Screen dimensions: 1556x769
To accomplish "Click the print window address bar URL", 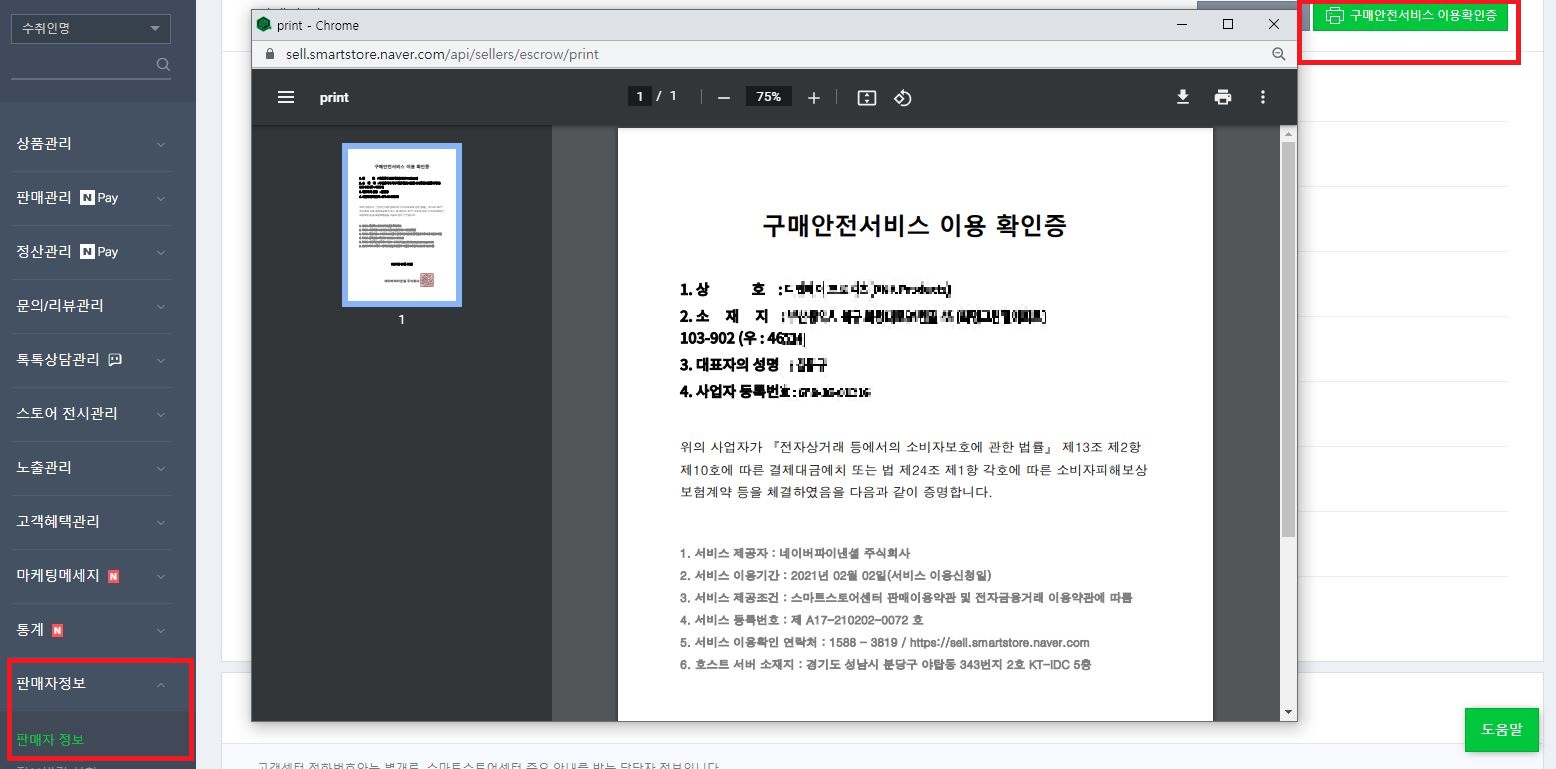I will point(441,54).
